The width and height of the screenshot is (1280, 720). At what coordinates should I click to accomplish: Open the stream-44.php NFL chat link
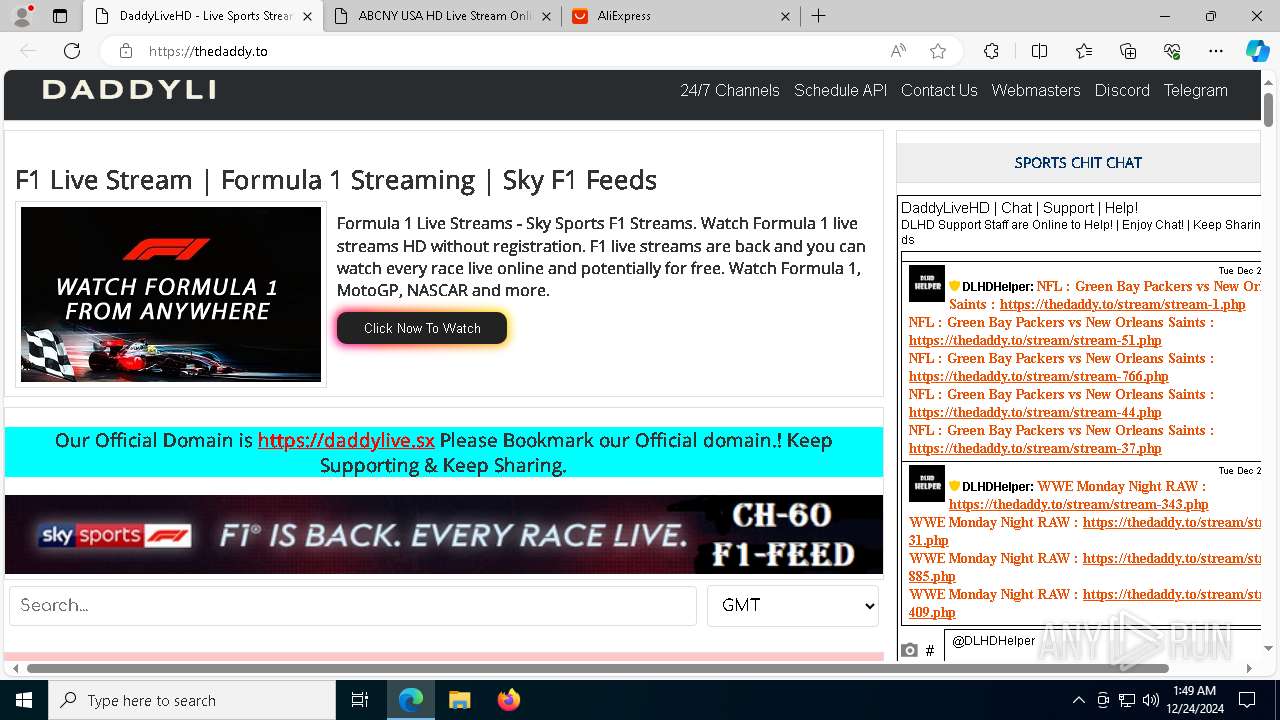coord(1035,413)
